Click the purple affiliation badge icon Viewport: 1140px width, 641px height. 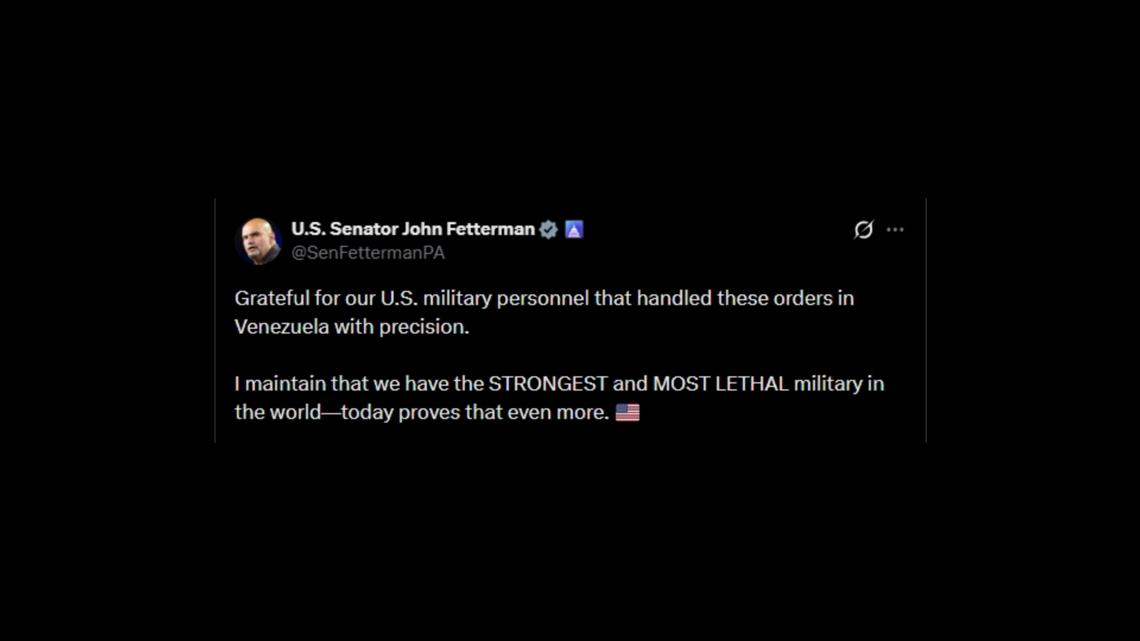(x=574, y=229)
